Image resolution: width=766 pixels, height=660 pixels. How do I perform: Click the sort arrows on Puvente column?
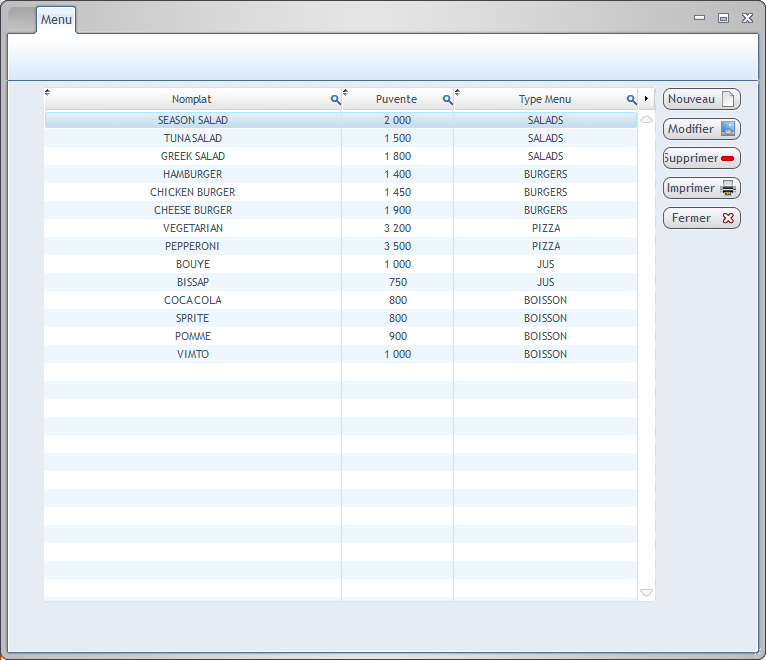point(346,93)
